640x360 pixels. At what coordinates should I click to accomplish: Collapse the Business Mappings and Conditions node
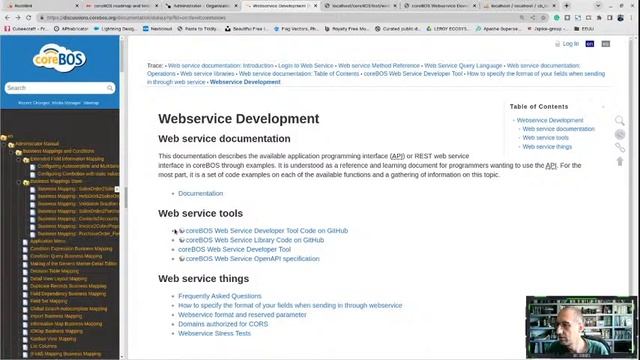[x=12, y=152]
